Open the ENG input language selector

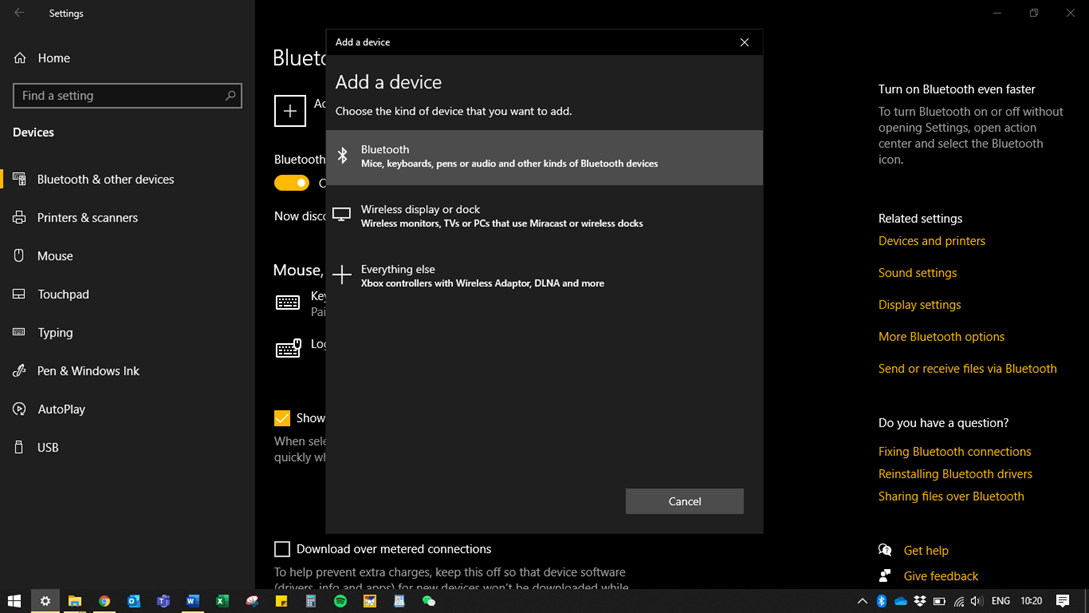1000,601
